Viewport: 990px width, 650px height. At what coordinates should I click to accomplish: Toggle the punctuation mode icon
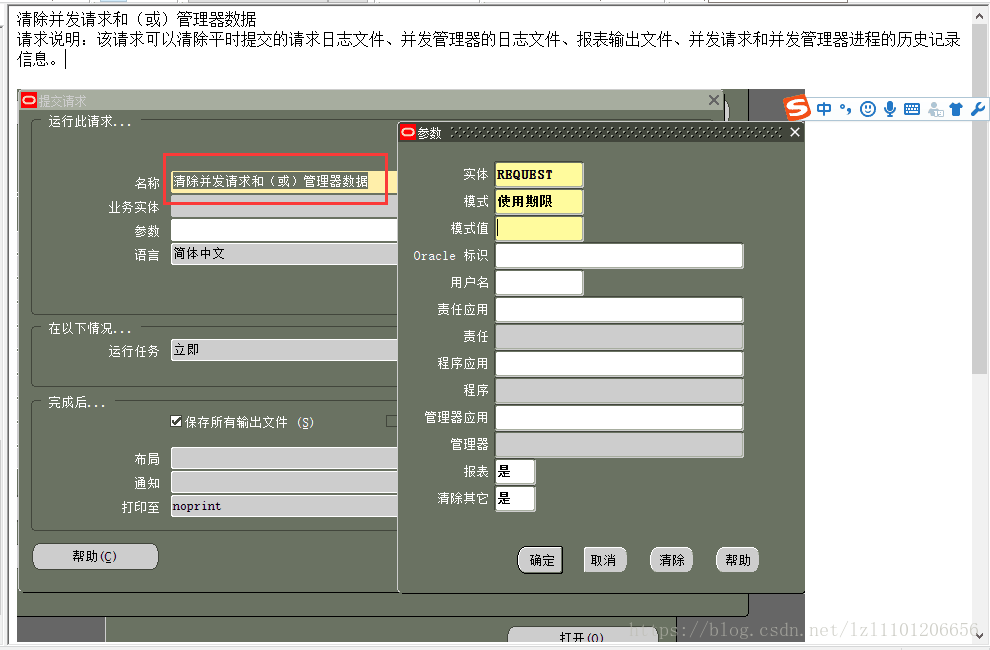(846, 109)
